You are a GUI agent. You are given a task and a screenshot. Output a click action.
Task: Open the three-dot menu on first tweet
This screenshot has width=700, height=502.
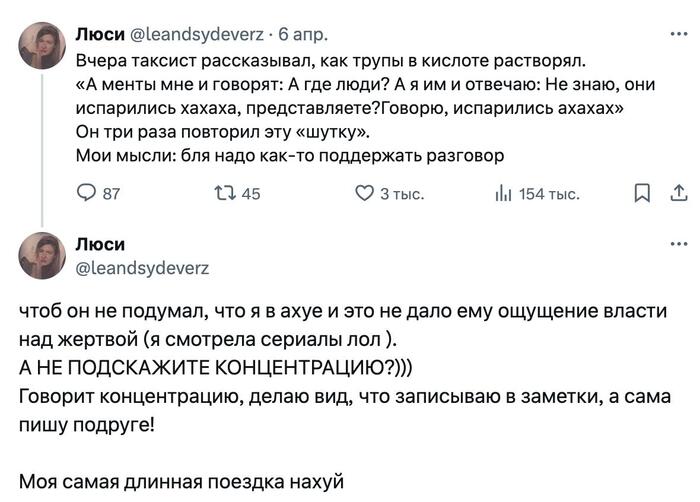point(678,32)
